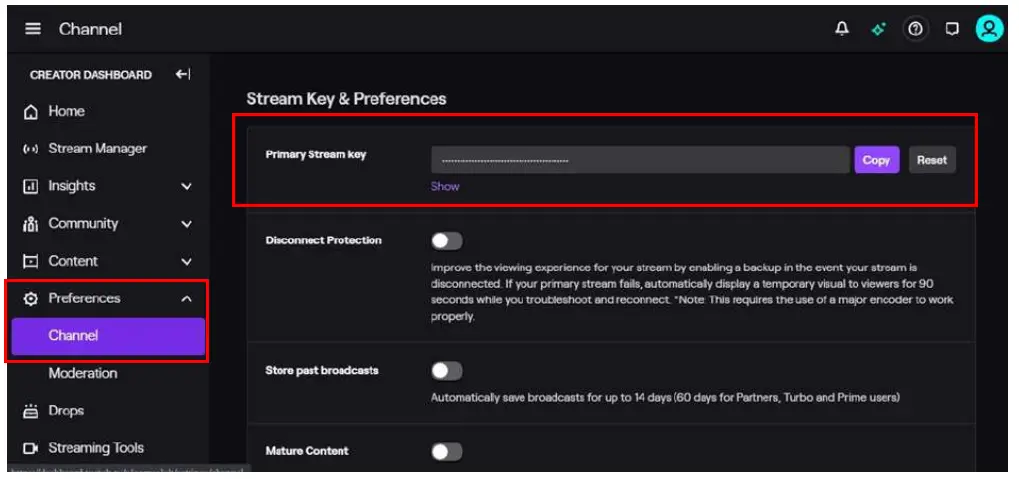This screenshot has height=479, width=1019.
Task: Expand the Community section chevron
Action: point(186,224)
